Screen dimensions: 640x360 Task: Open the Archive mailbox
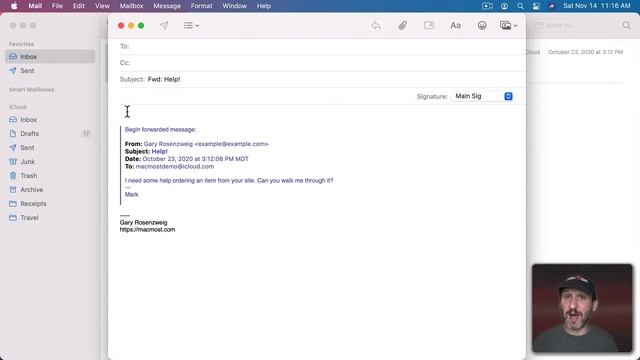click(50, 190)
